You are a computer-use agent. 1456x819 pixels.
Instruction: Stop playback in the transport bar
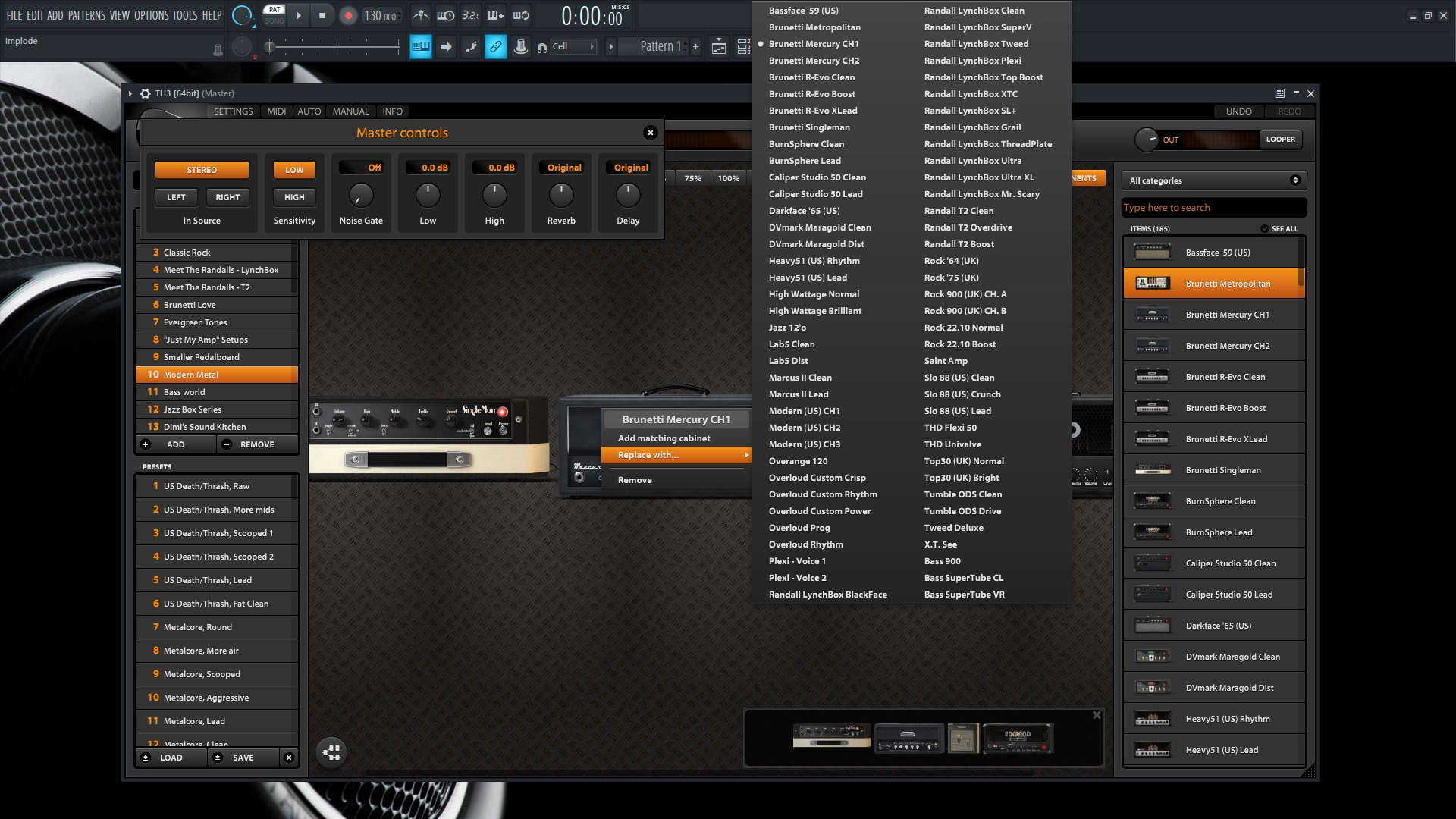tap(322, 15)
